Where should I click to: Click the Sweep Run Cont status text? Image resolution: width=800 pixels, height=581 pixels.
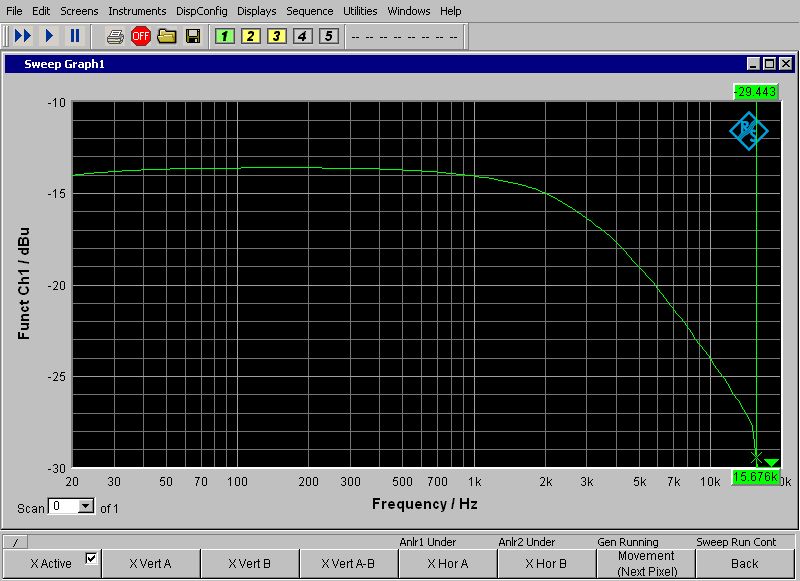[x=736, y=542]
